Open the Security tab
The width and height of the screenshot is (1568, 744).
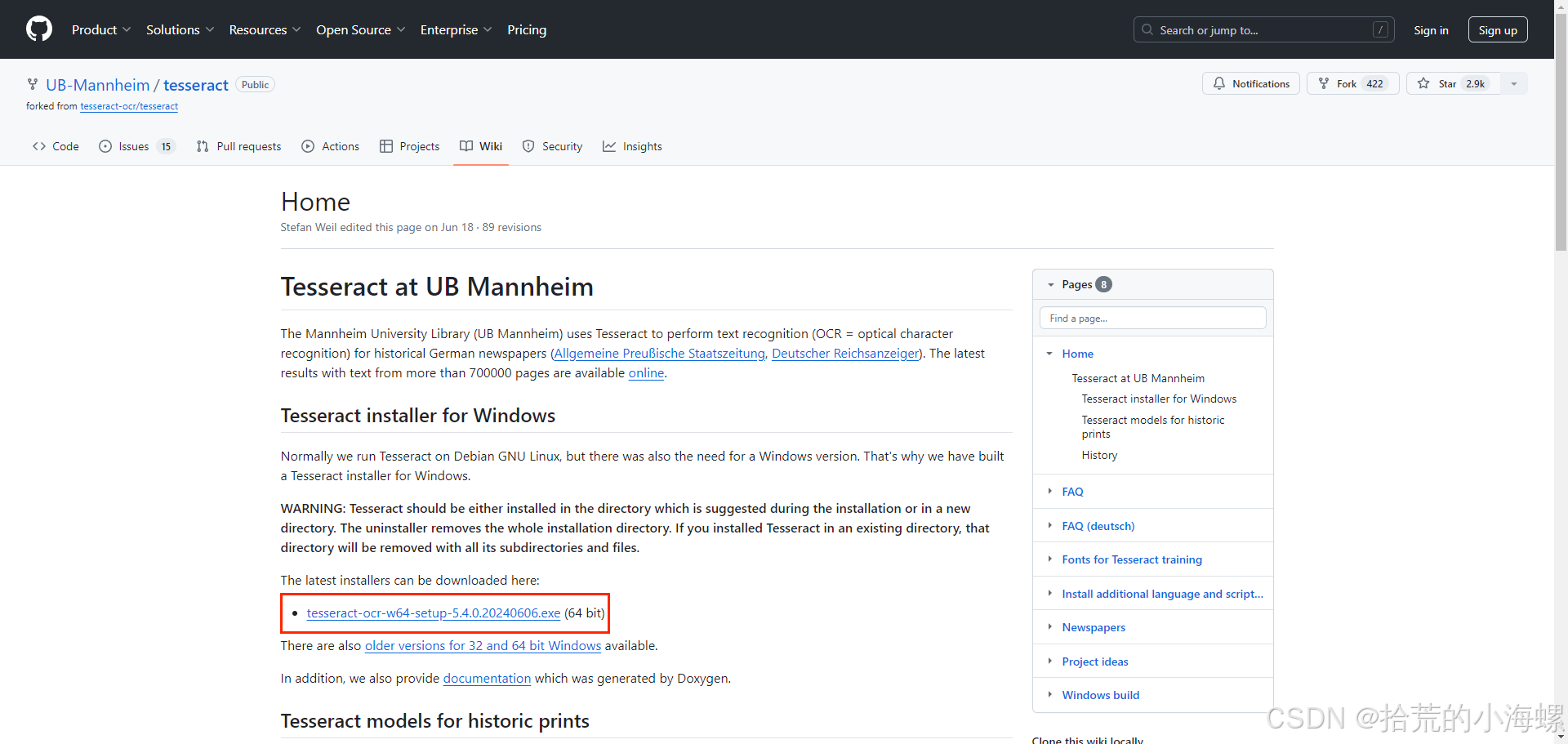552,147
